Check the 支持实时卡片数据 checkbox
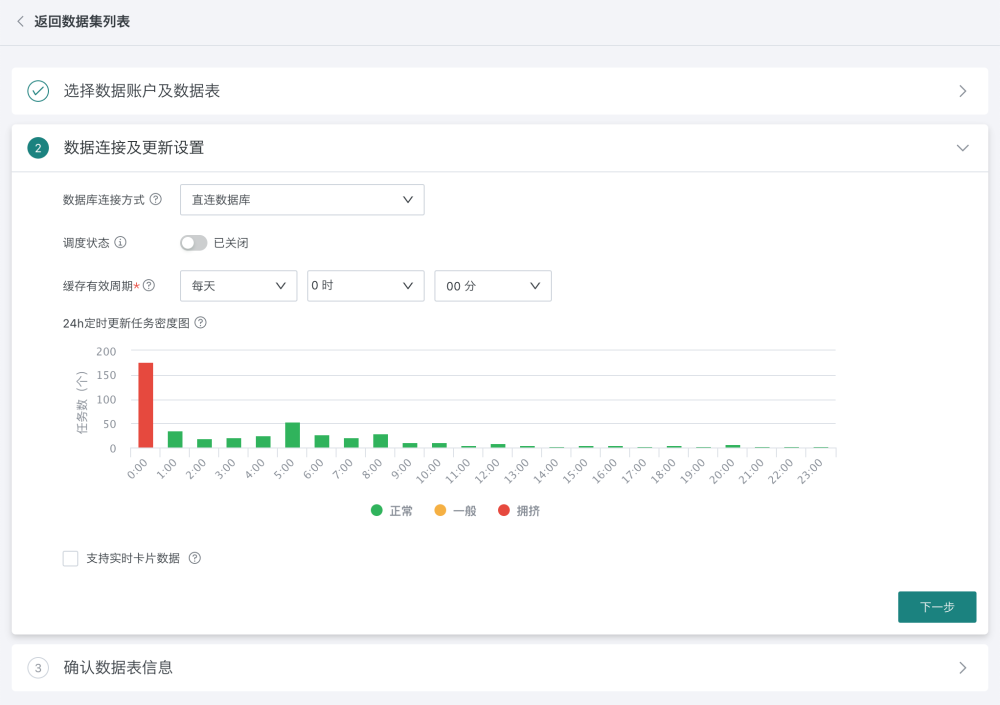The image size is (1000, 705). [71, 558]
